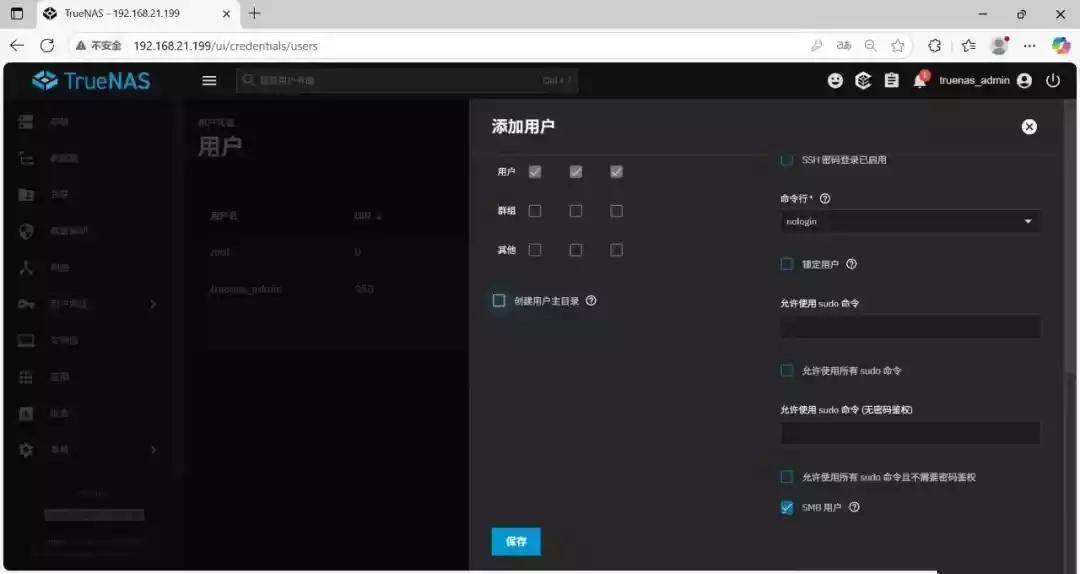Open the browser password key icon

pyautogui.click(x=817, y=45)
